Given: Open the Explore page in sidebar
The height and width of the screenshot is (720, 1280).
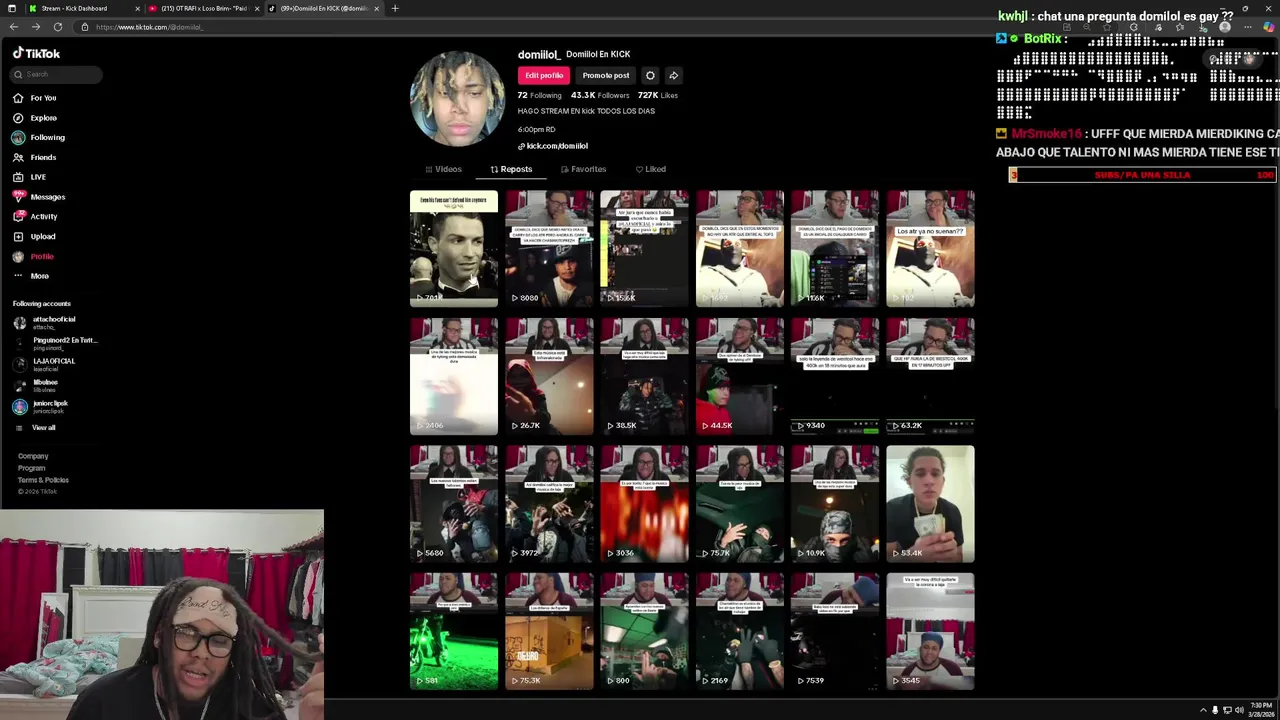Looking at the screenshot, I should tap(34, 118).
